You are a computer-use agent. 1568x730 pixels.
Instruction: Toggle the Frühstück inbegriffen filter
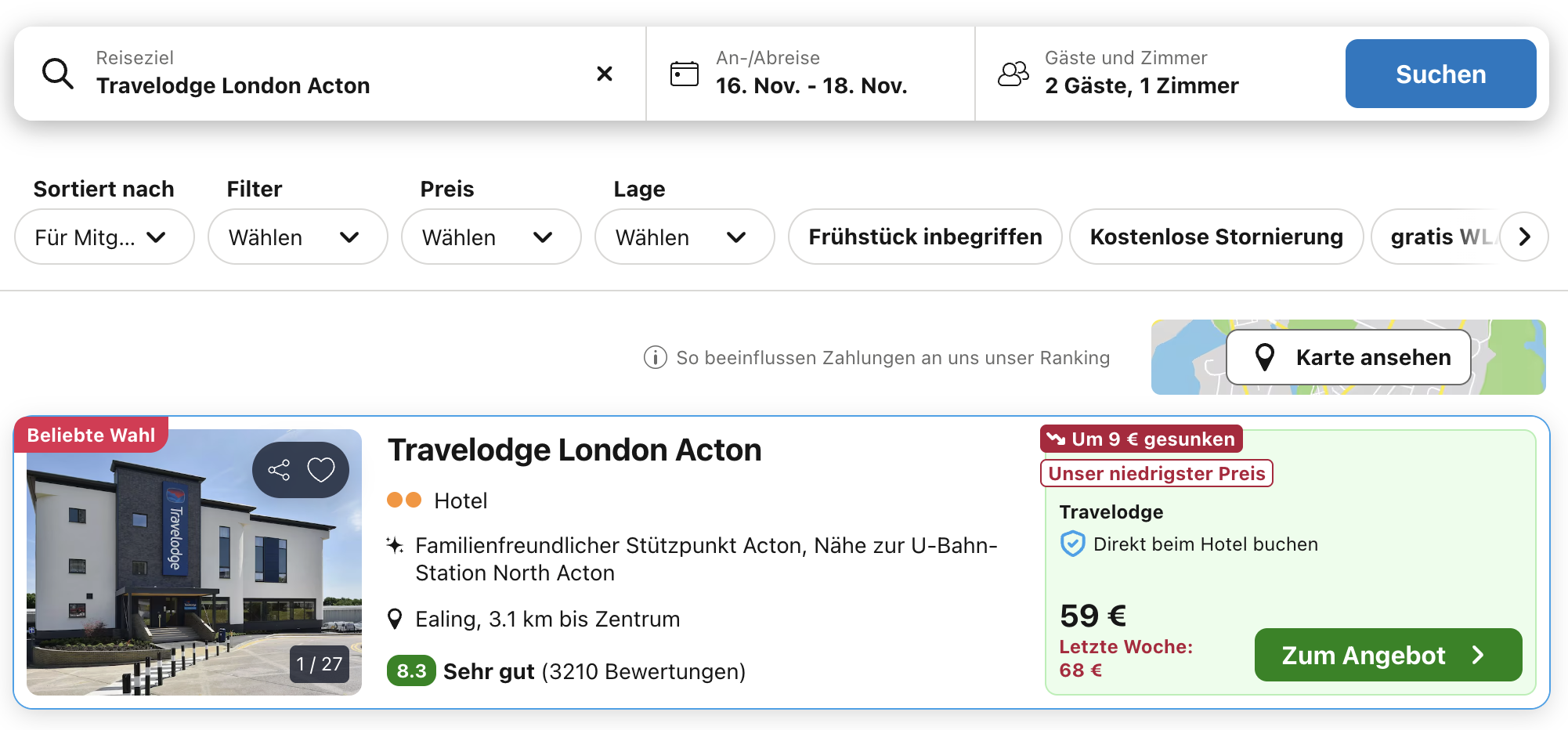click(x=924, y=237)
